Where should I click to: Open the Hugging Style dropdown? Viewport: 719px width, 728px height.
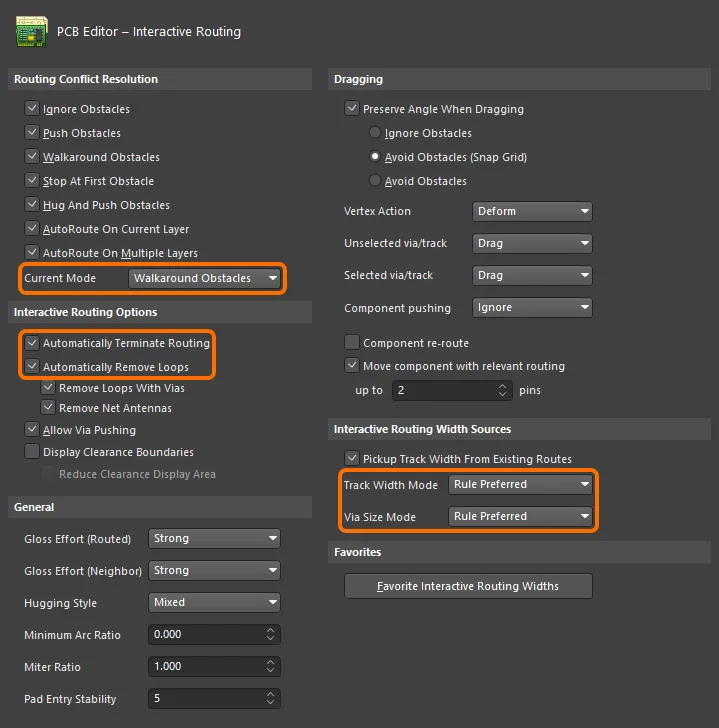click(214, 602)
